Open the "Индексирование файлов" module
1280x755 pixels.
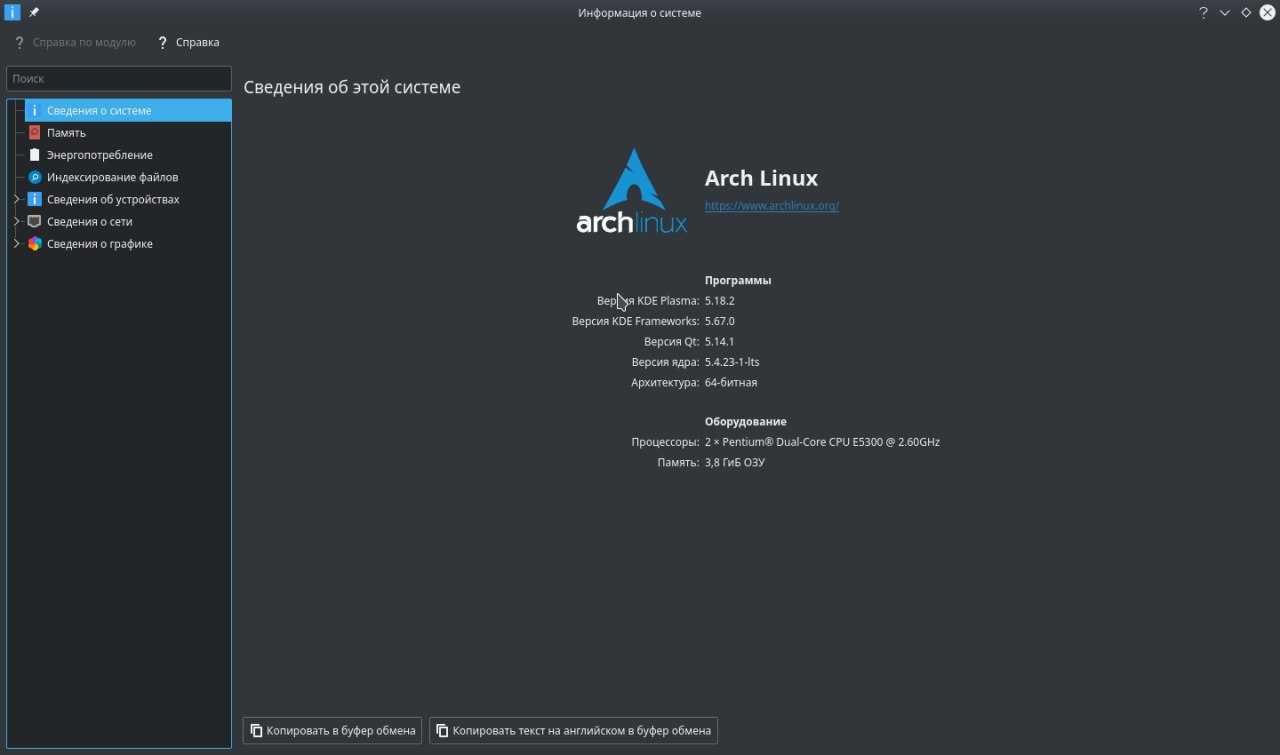[128, 177]
